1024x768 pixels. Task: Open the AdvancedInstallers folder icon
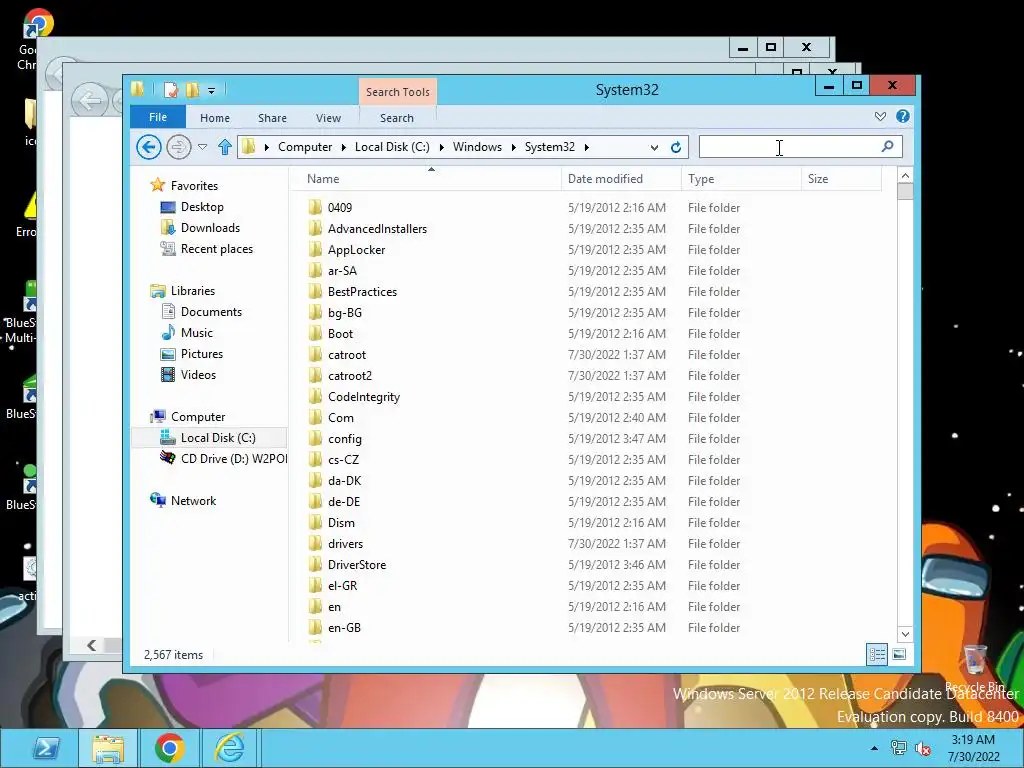(315, 229)
